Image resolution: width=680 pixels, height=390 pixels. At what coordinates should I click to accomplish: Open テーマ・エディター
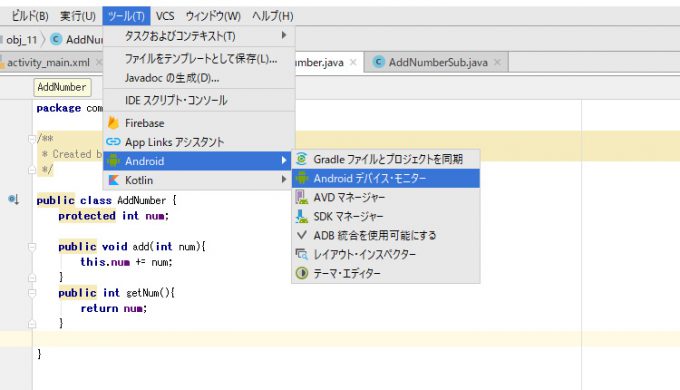pos(386,273)
